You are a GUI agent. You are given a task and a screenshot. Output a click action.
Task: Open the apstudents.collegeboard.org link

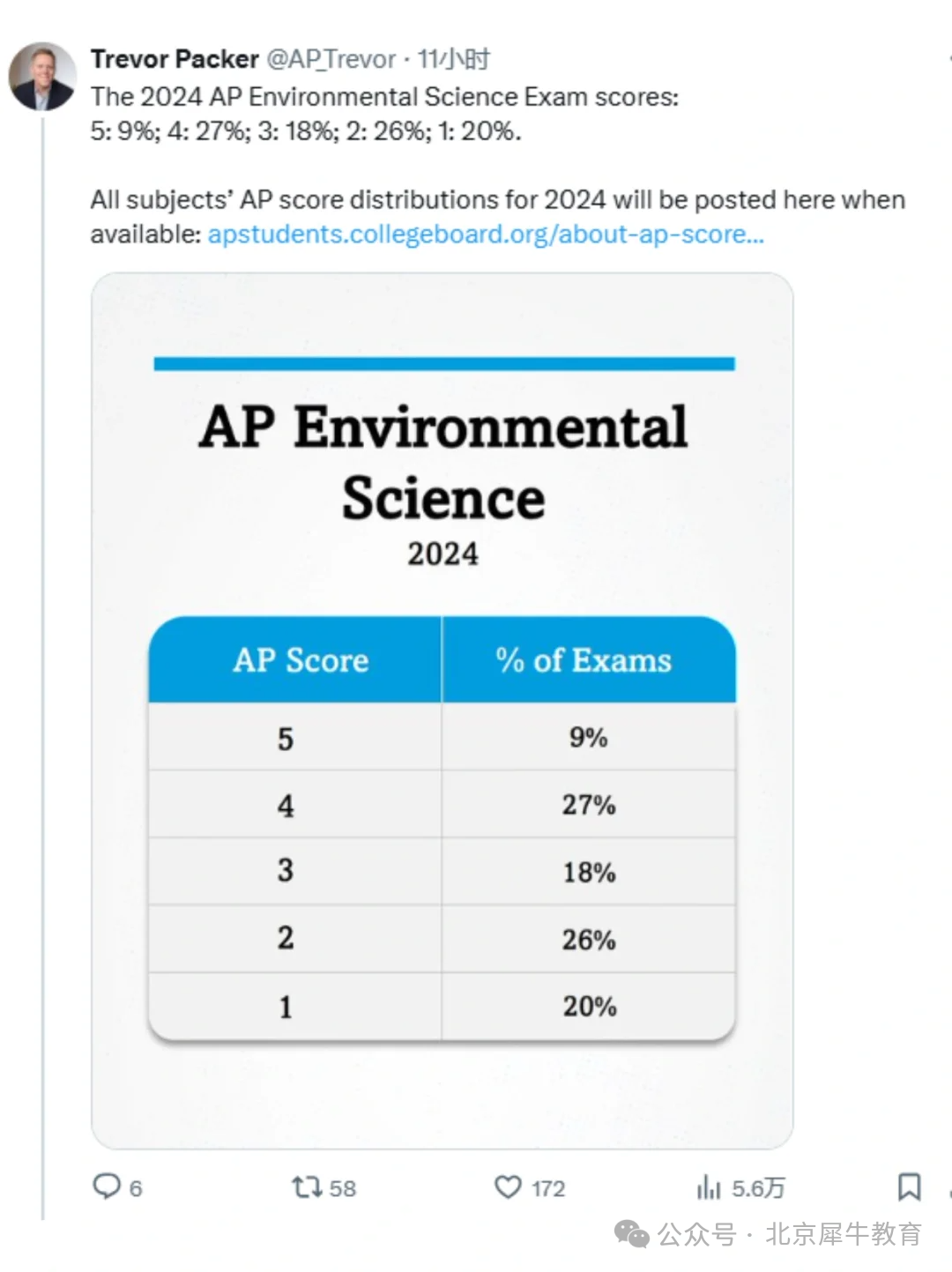pos(486,234)
